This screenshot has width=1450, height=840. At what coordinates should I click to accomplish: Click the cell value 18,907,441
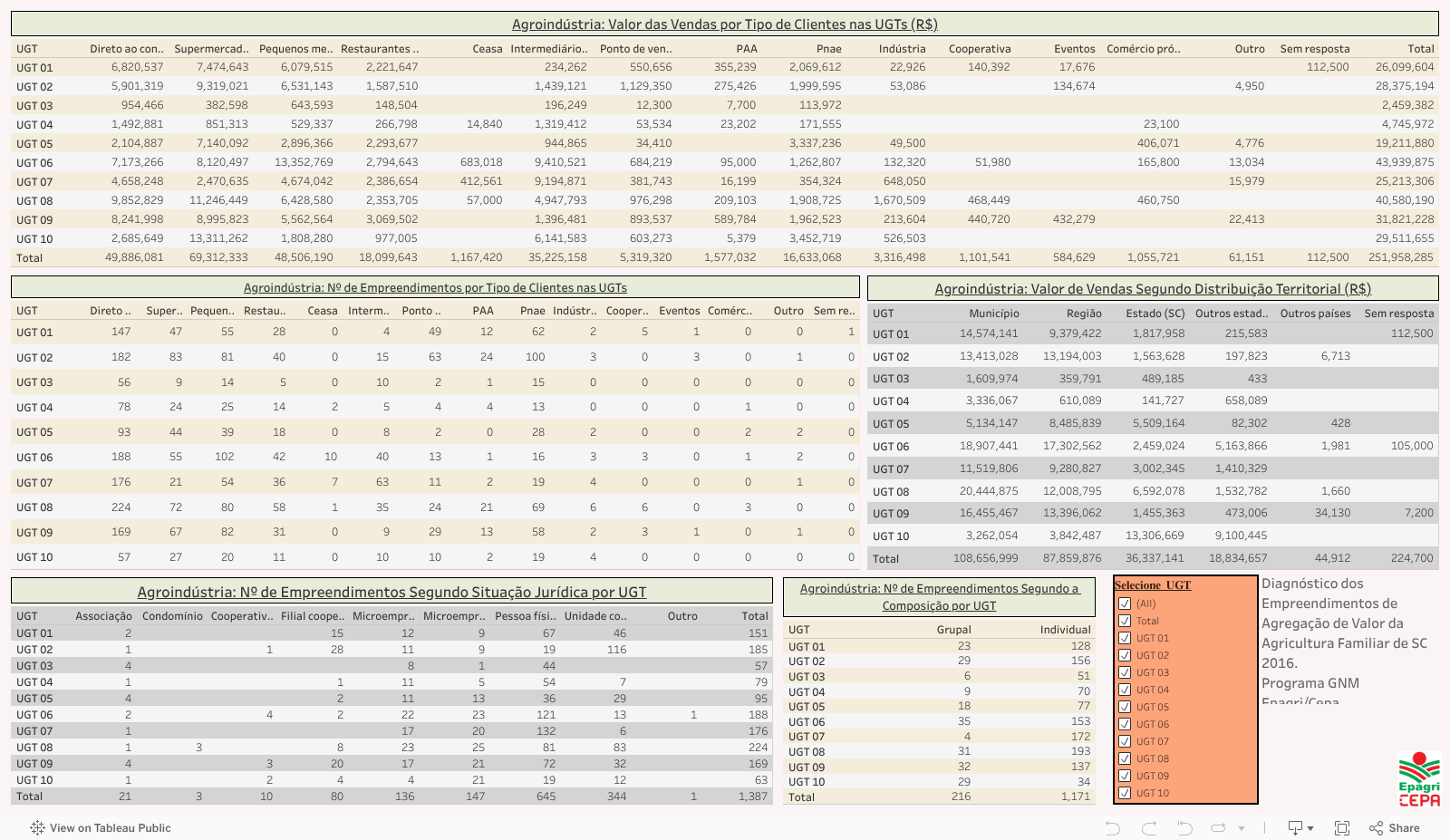[989, 446]
